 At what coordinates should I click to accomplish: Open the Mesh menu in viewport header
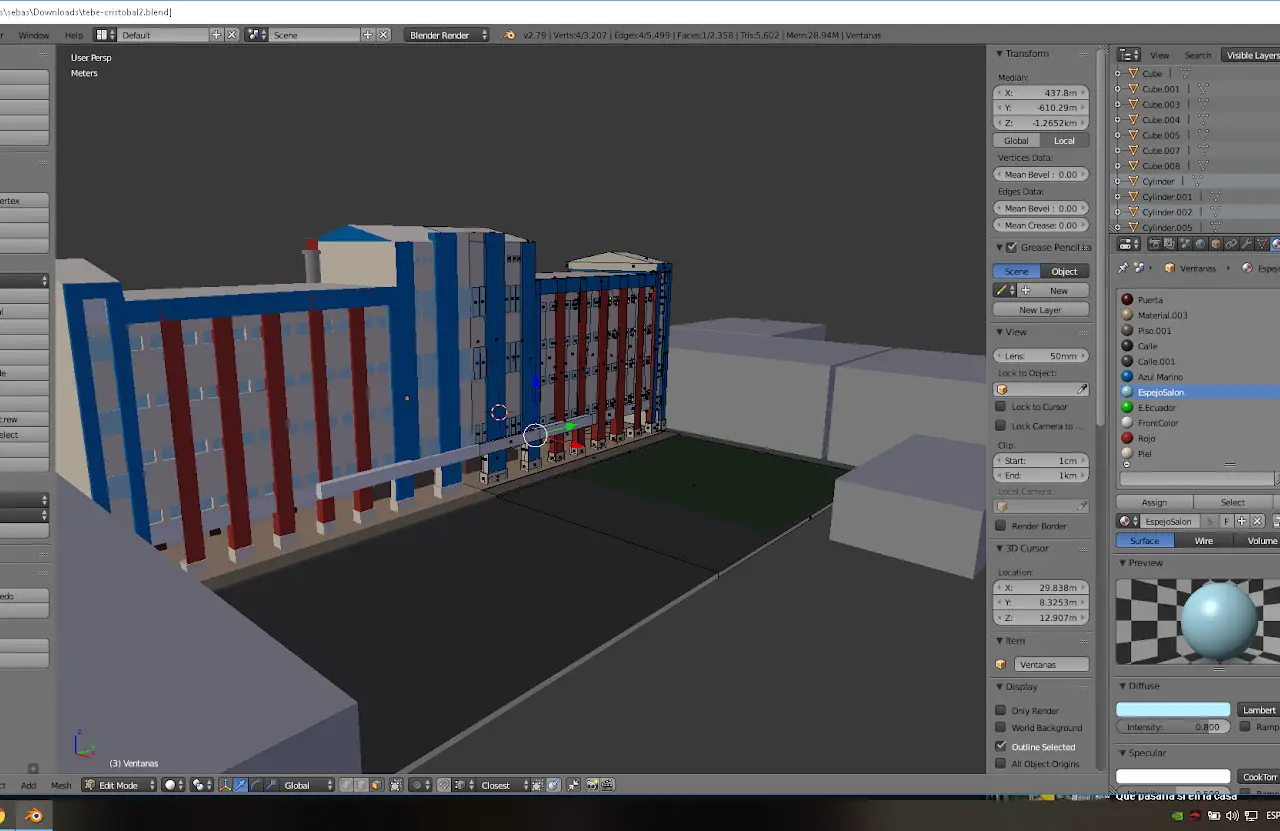point(61,785)
